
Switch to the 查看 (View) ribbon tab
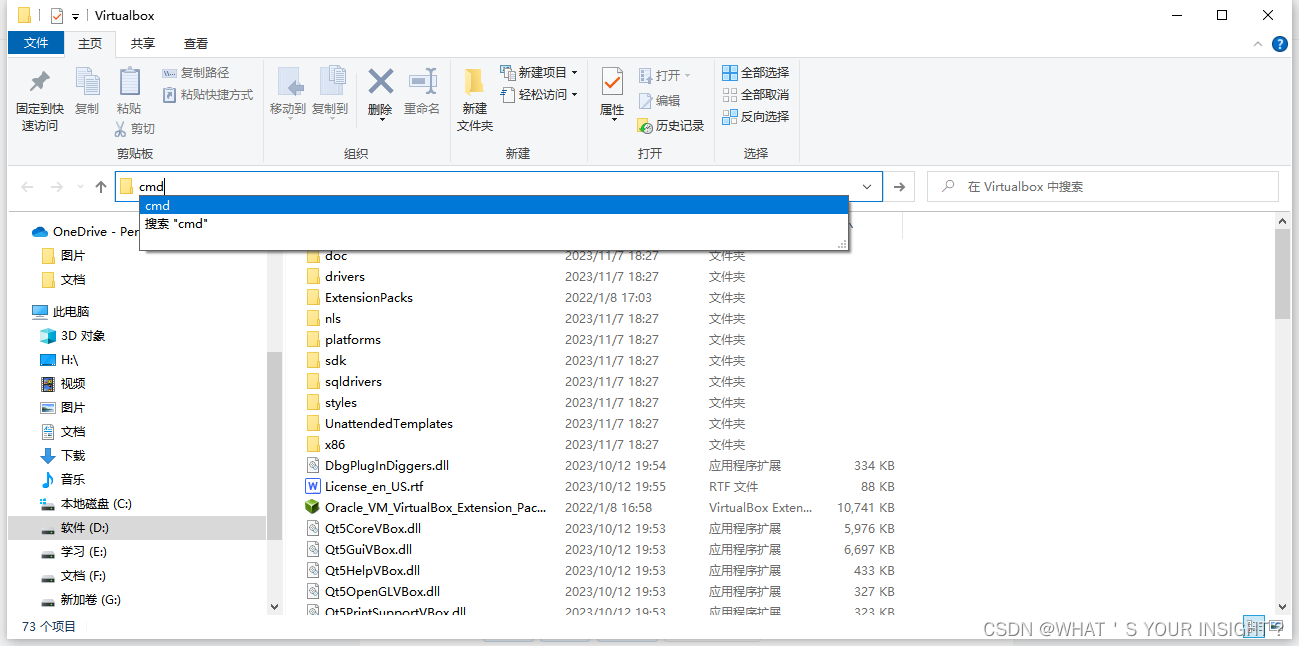click(x=196, y=43)
